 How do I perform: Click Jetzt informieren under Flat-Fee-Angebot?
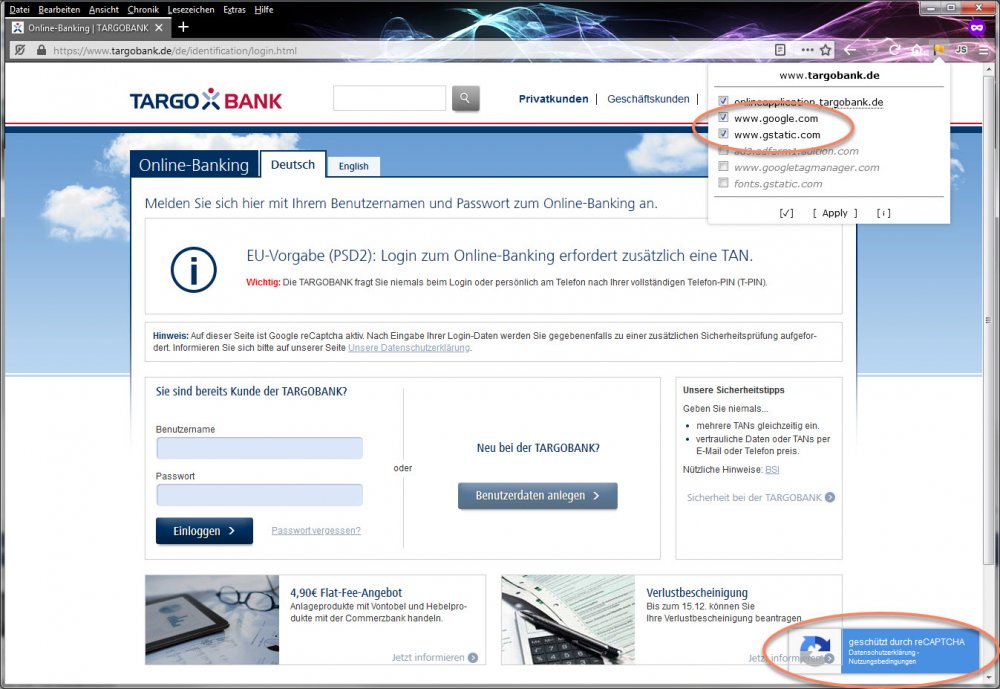(x=434, y=657)
